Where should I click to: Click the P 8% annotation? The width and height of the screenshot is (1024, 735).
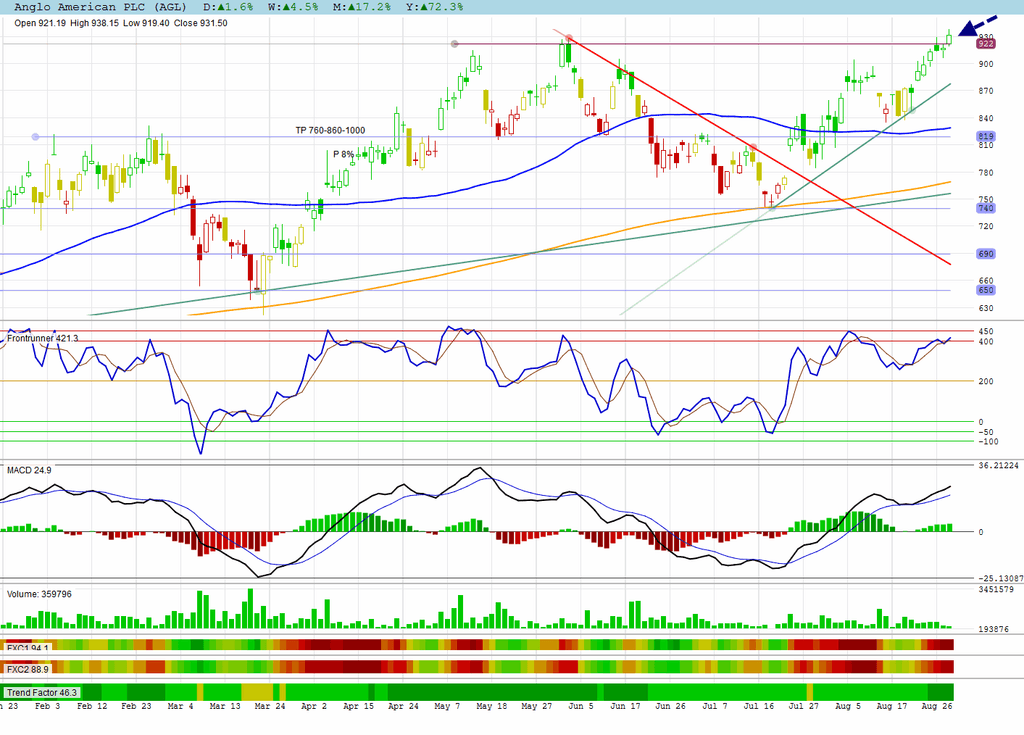coord(344,154)
